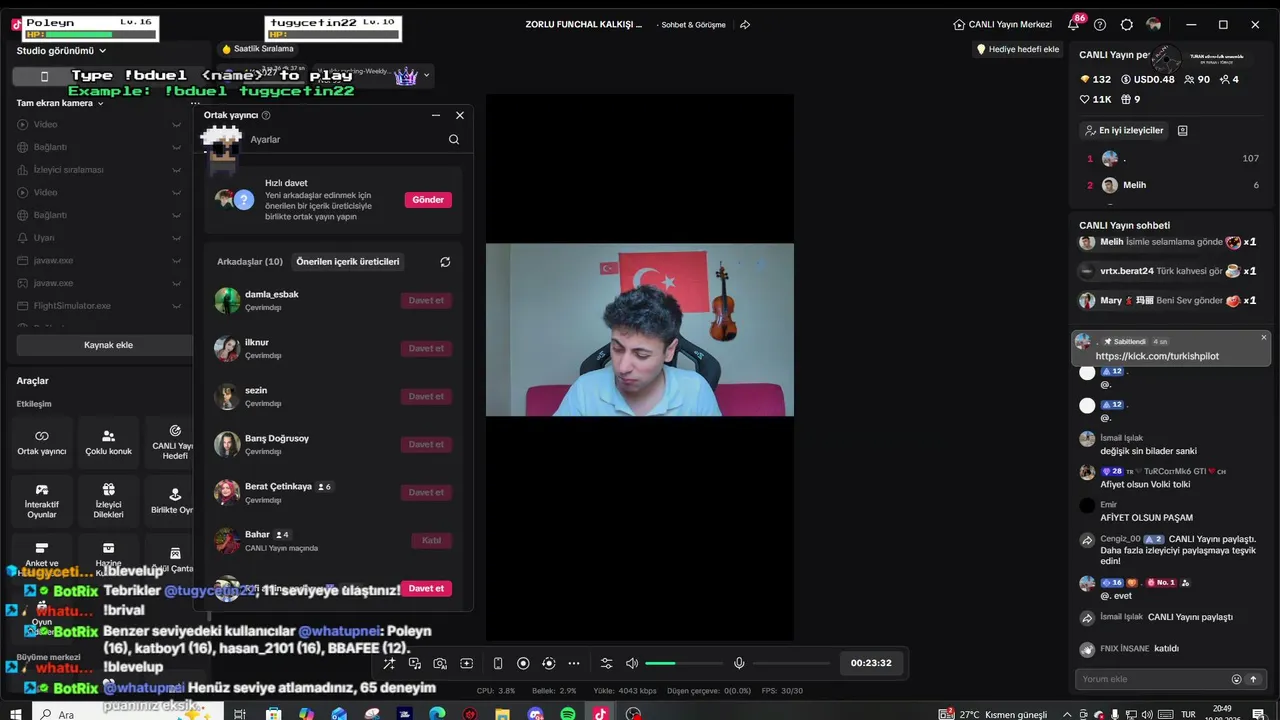This screenshot has width=1280, height=720.
Task: Refresh the suggested creators list
Action: click(445, 262)
